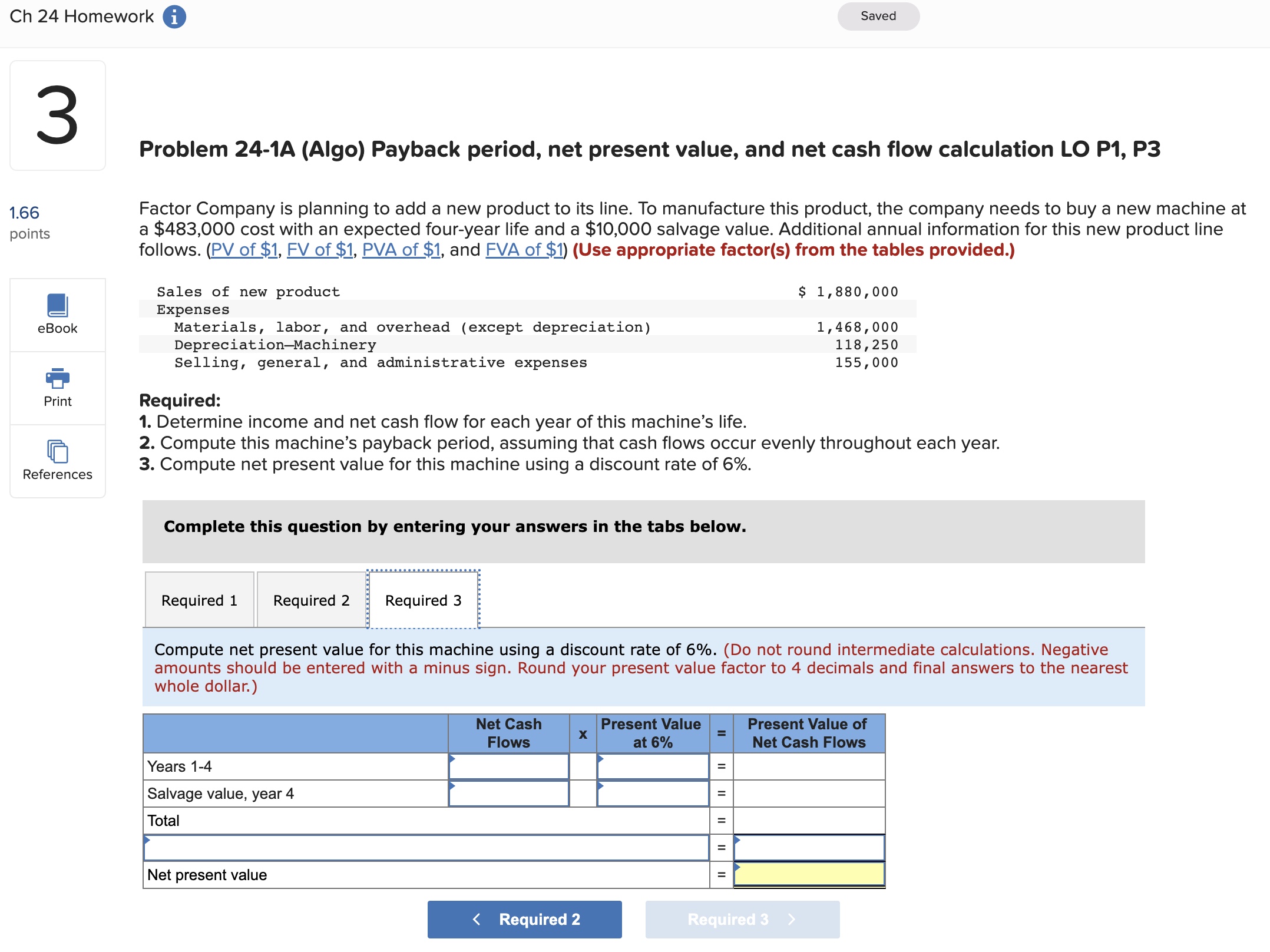
Task: Open the PV of $1 table link
Action: pyautogui.click(x=244, y=250)
